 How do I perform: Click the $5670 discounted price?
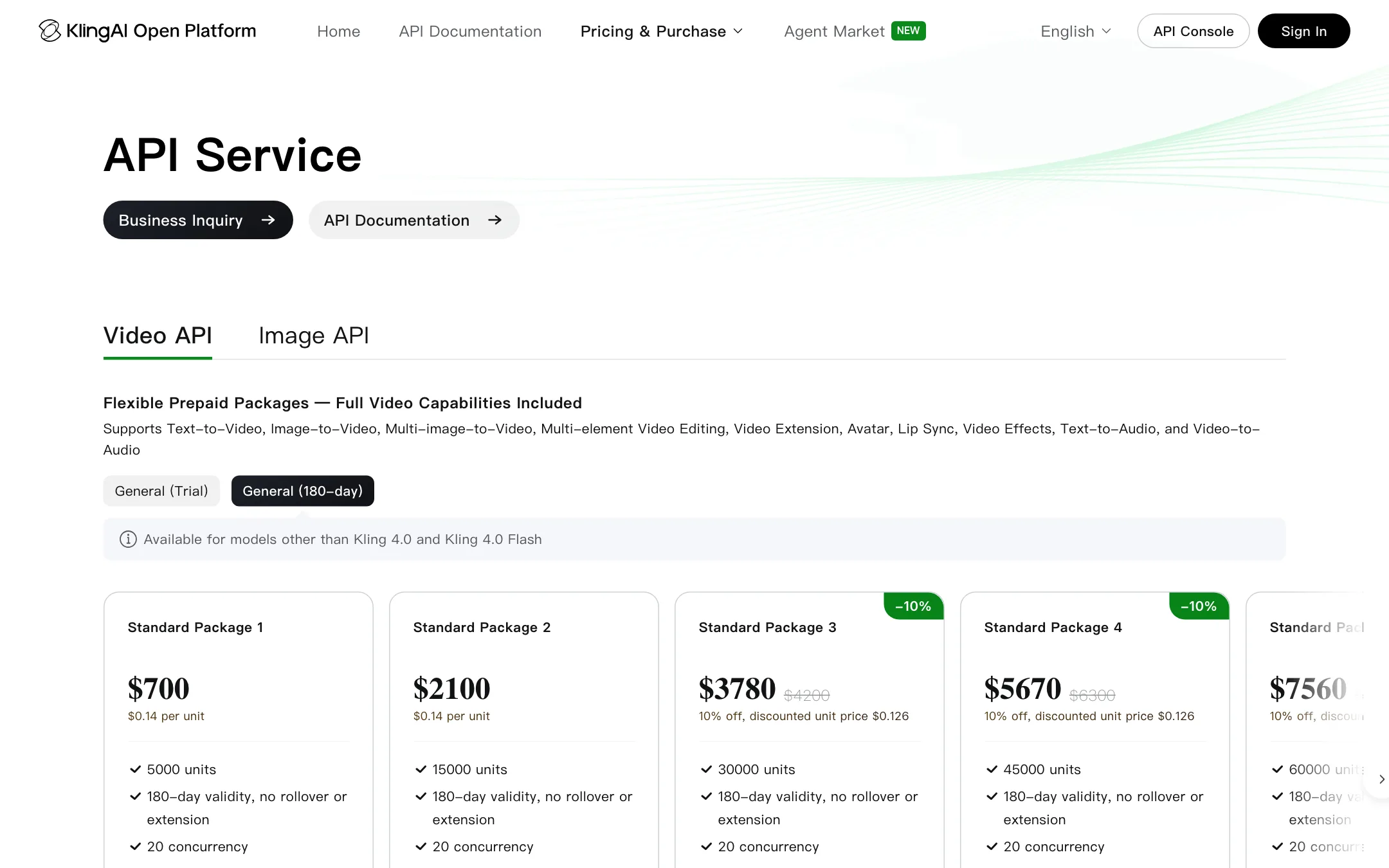[x=1022, y=689]
